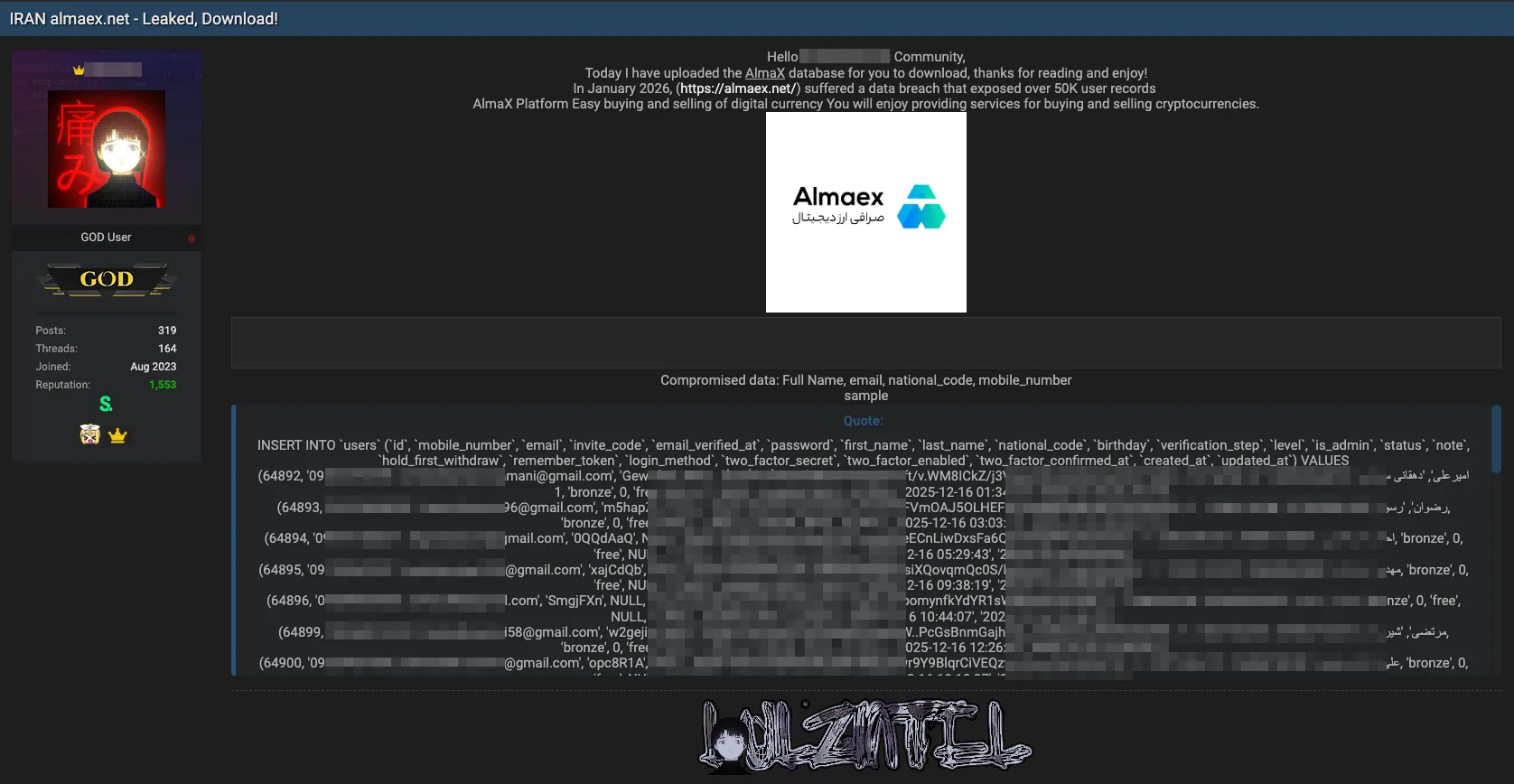Click the vertical scrollbar of the quote
The height and width of the screenshot is (784, 1514).
pos(1495,439)
